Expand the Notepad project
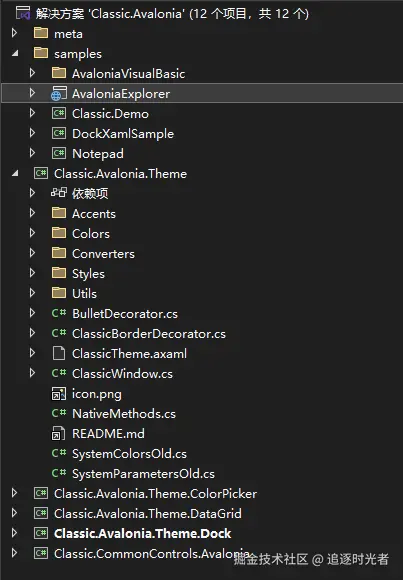Screen dimensions: 403x580 pos(33,153)
